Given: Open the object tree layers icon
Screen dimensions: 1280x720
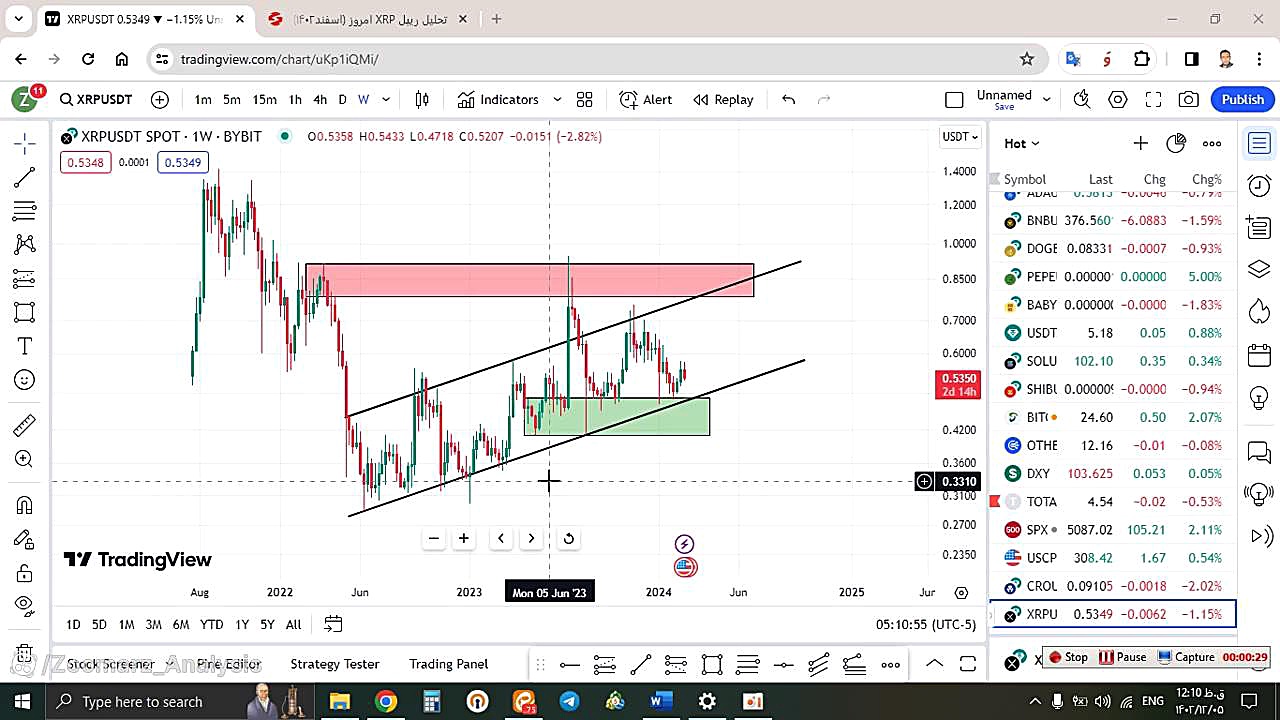Looking at the screenshot, I should click(1259, 270).
